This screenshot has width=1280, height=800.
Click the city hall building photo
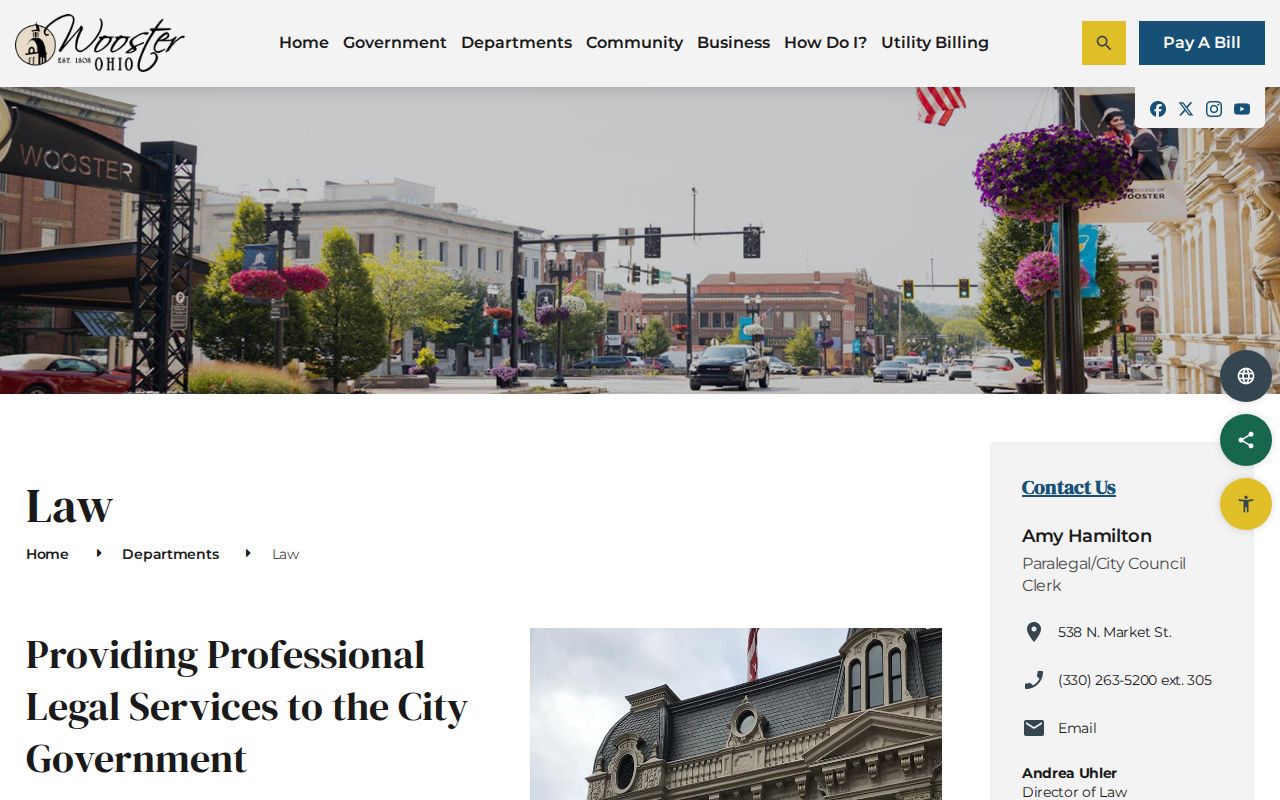tap(736, 714)
